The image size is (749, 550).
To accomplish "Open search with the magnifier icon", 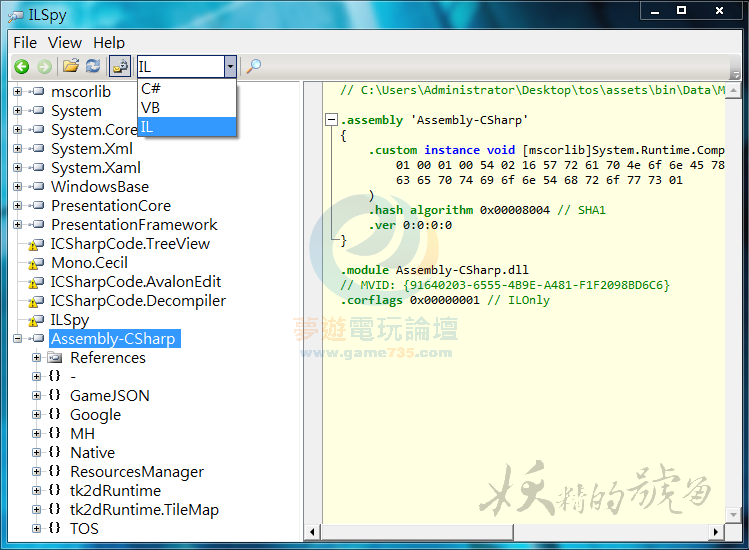I will click(253, 66).
